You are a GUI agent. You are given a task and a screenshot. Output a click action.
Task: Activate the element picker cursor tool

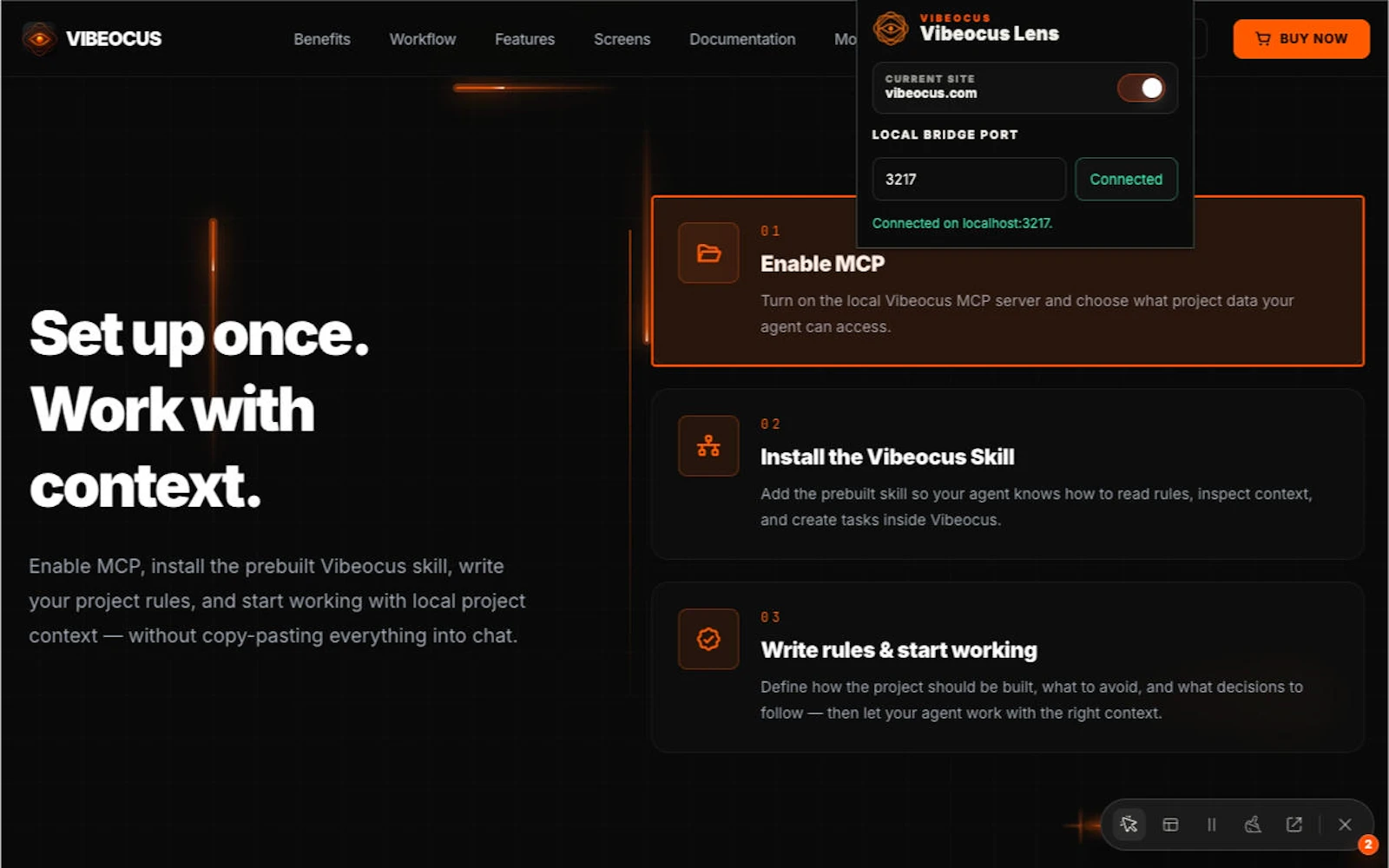1129,825
